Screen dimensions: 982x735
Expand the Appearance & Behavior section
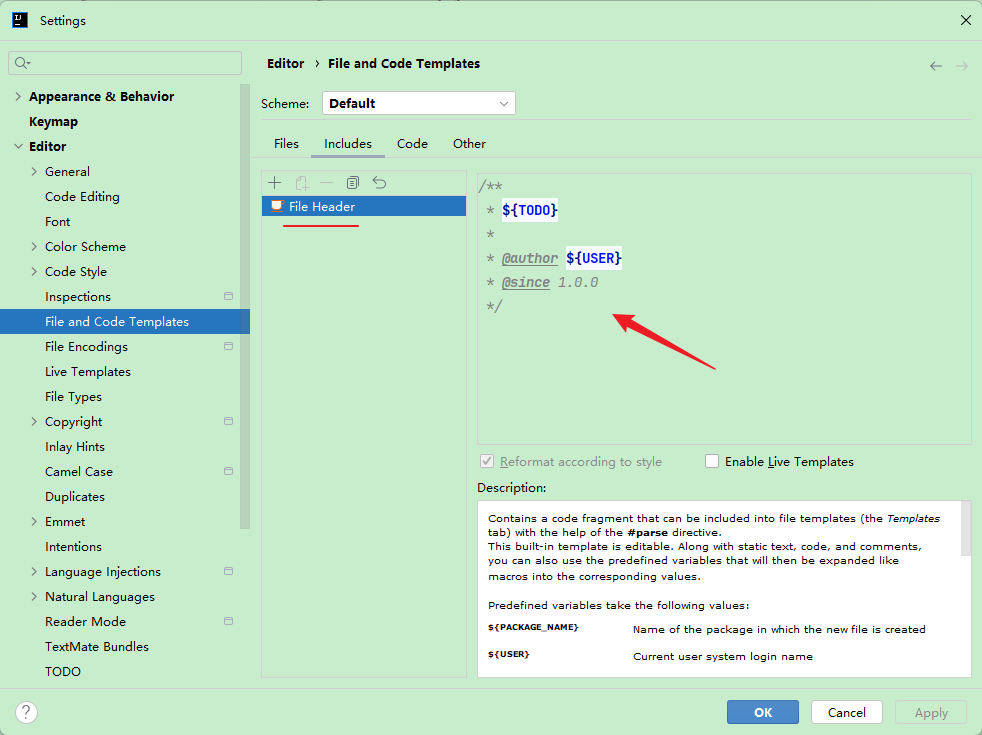point(18,97)
